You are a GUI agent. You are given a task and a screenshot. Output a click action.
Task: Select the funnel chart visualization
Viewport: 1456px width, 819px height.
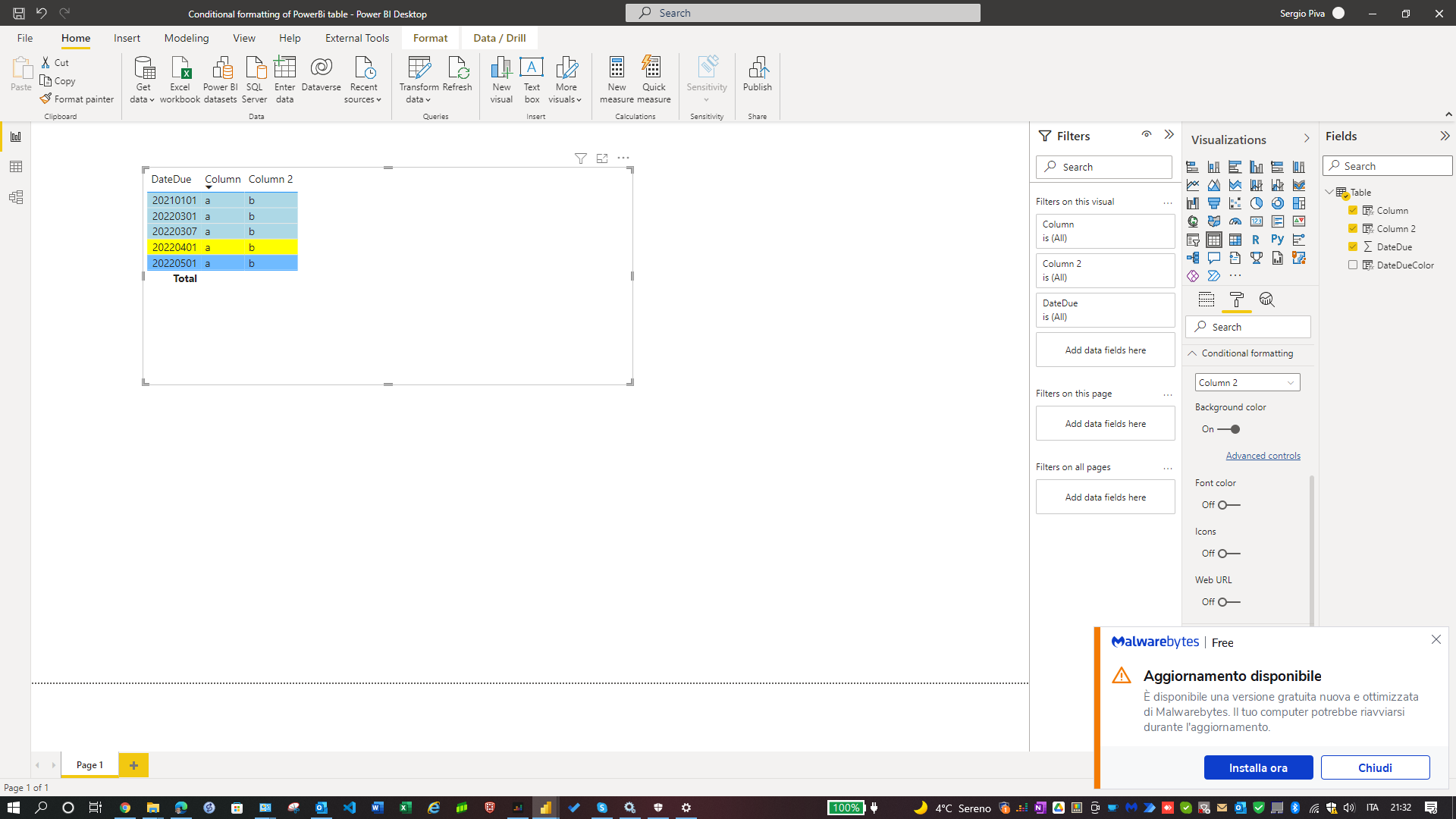(x=1214, y=203)
